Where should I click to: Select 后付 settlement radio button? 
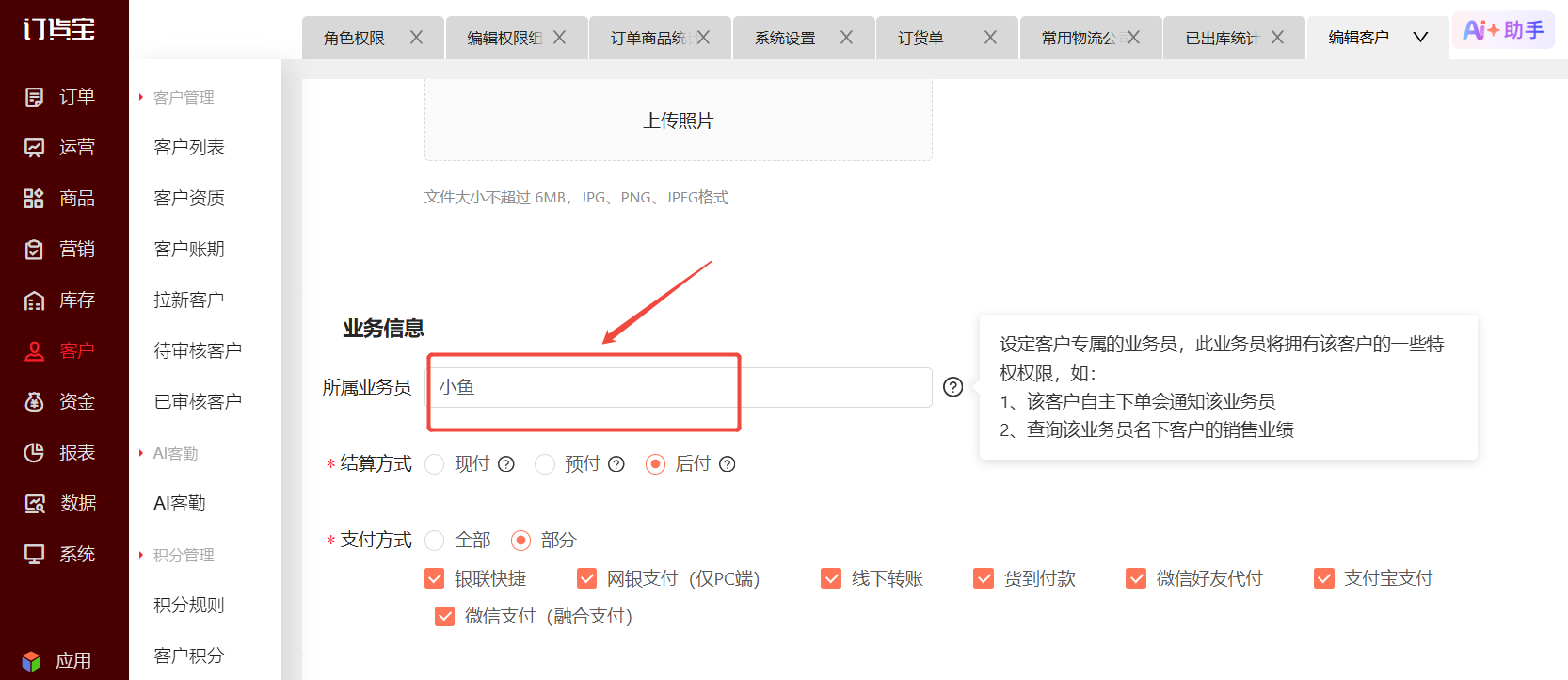pyautogui.click(x=656, y=464)
